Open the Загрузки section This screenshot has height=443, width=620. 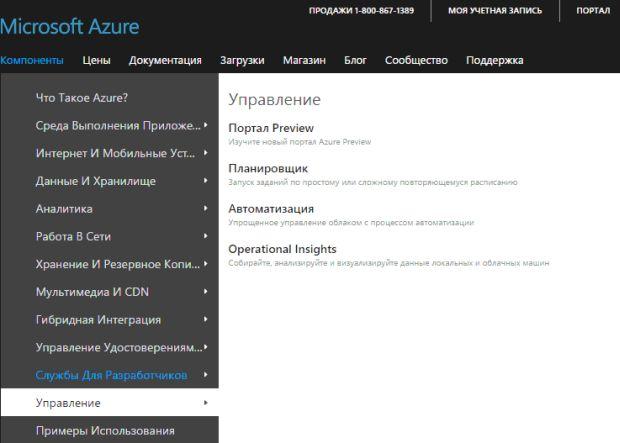pos(242,60)
